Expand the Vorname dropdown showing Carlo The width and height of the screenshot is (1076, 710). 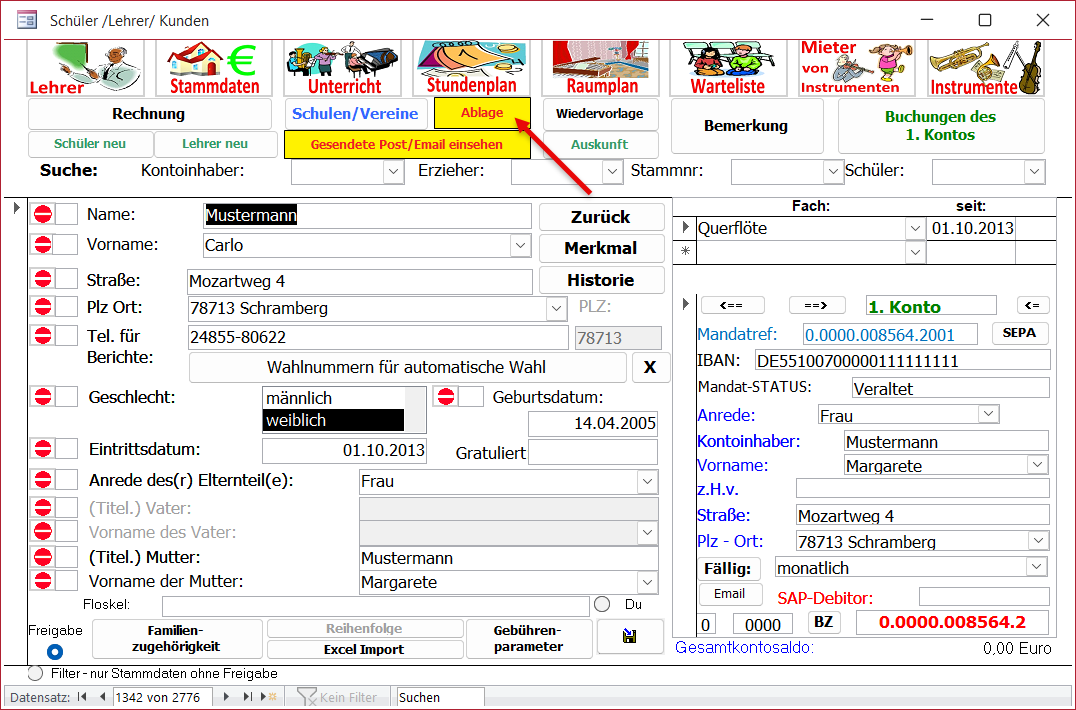tap(520, 245)
